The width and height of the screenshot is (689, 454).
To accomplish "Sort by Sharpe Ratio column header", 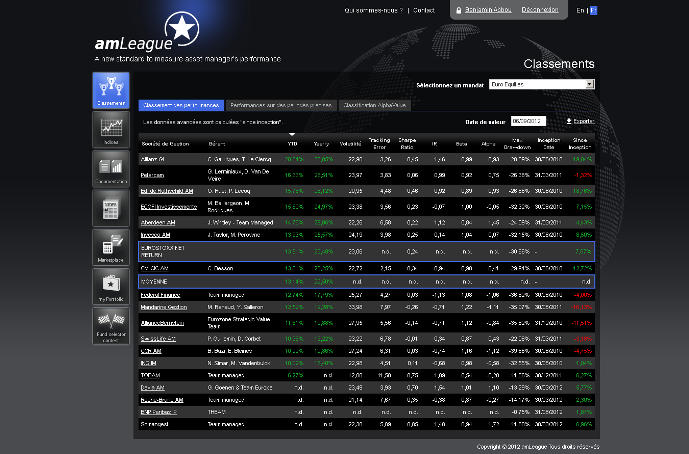I will click(407, 143).
